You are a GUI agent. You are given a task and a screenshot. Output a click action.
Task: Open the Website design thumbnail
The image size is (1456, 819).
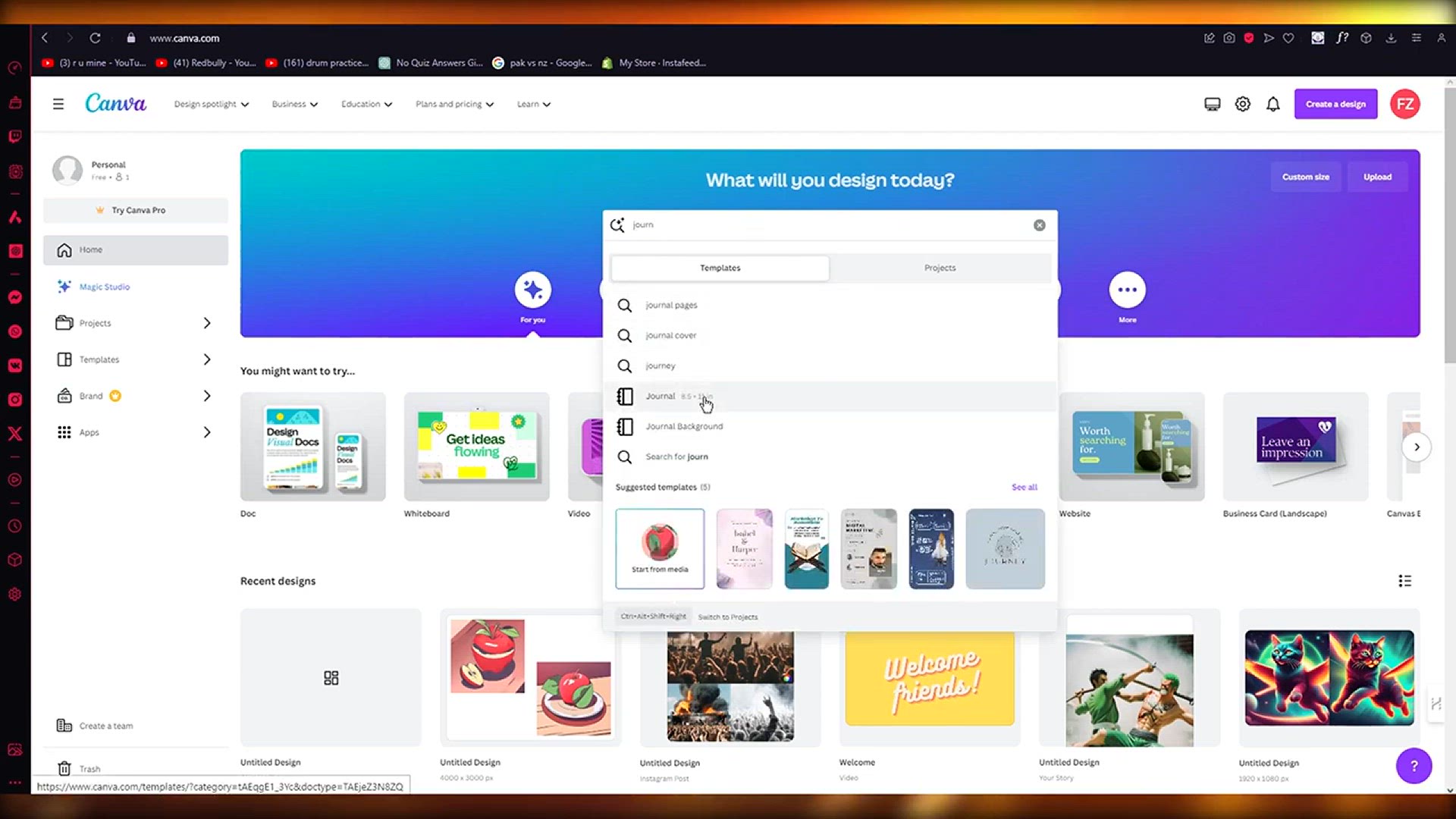click(1131, 447)
